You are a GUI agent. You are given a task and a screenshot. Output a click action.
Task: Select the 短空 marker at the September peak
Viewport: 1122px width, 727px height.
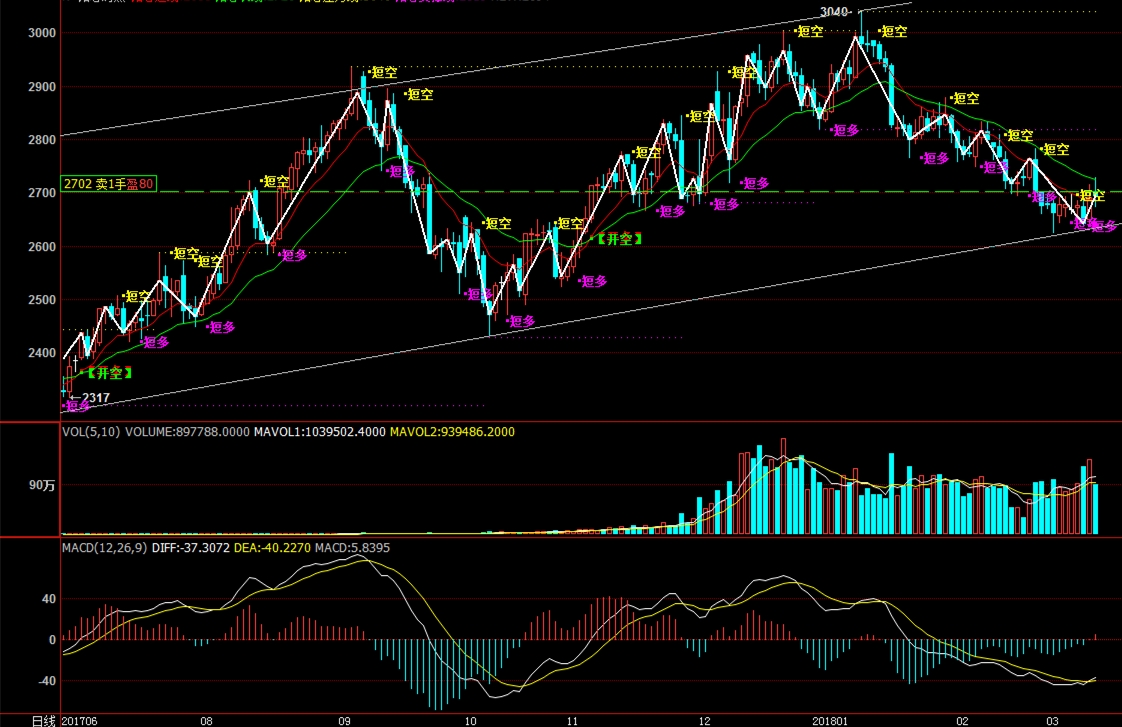click(x=382, y=72)
